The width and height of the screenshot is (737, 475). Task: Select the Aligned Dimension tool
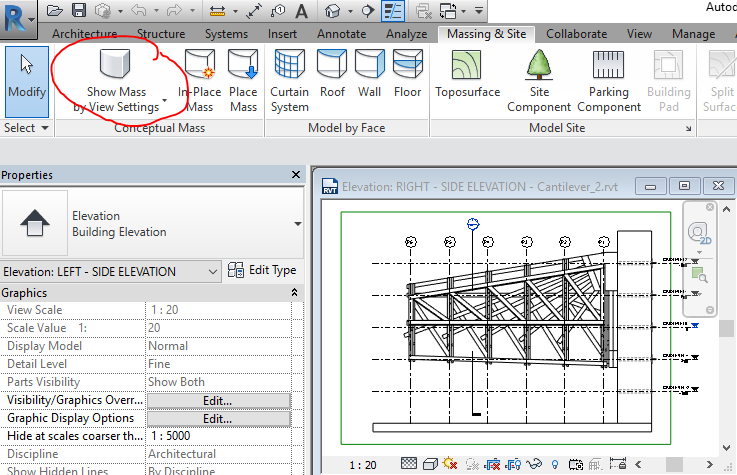tap(254, 11)
